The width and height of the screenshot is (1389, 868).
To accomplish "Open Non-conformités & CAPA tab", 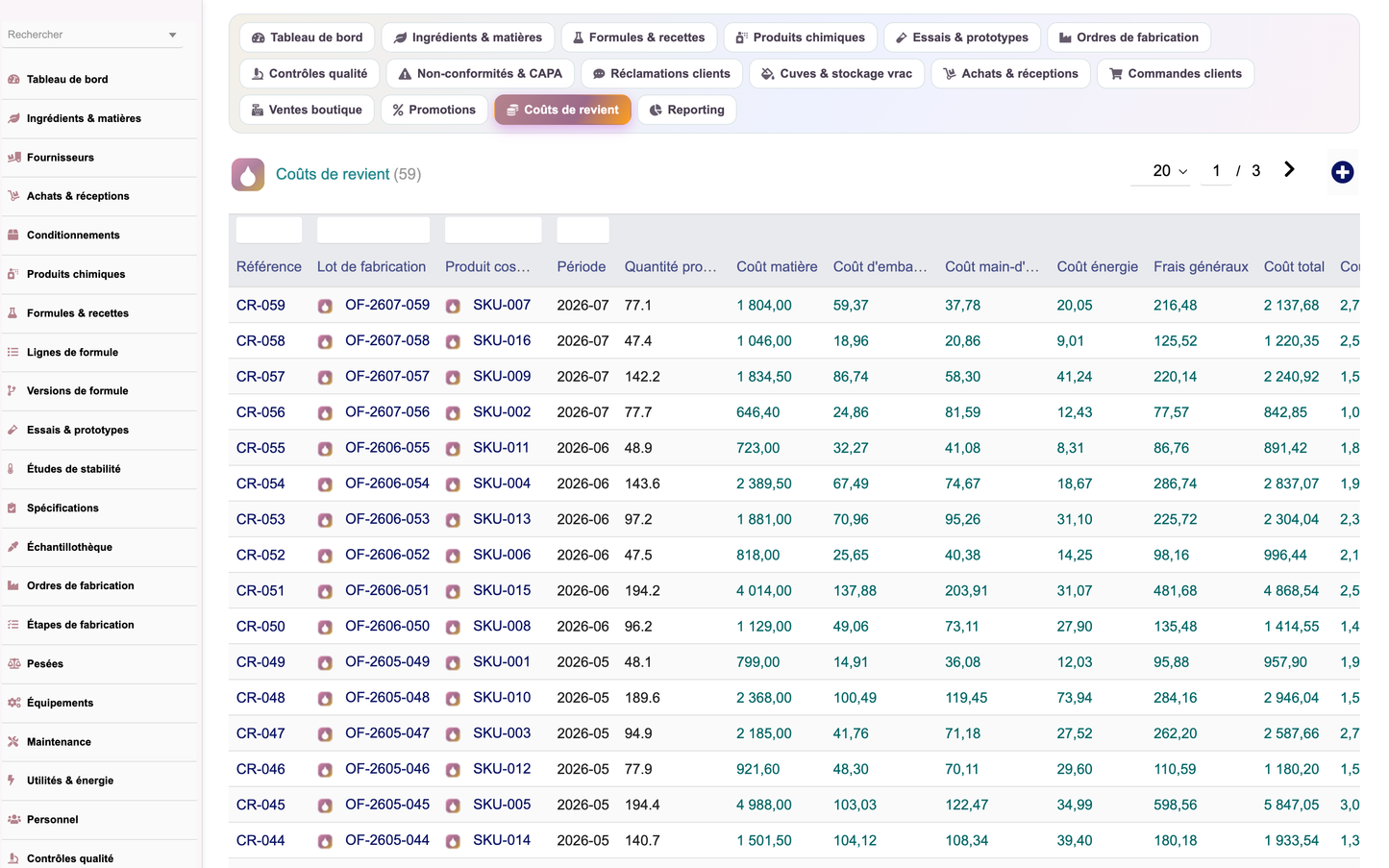I will click(481, 74).
